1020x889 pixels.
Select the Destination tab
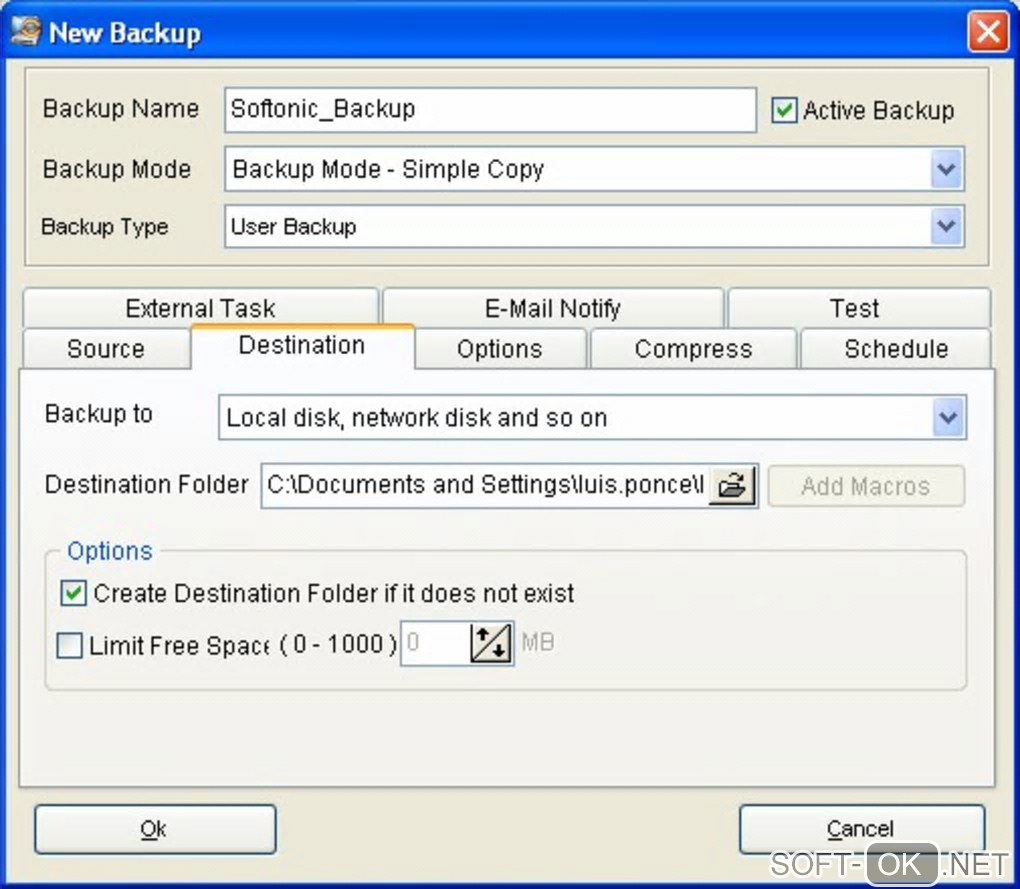coord(302,345)
